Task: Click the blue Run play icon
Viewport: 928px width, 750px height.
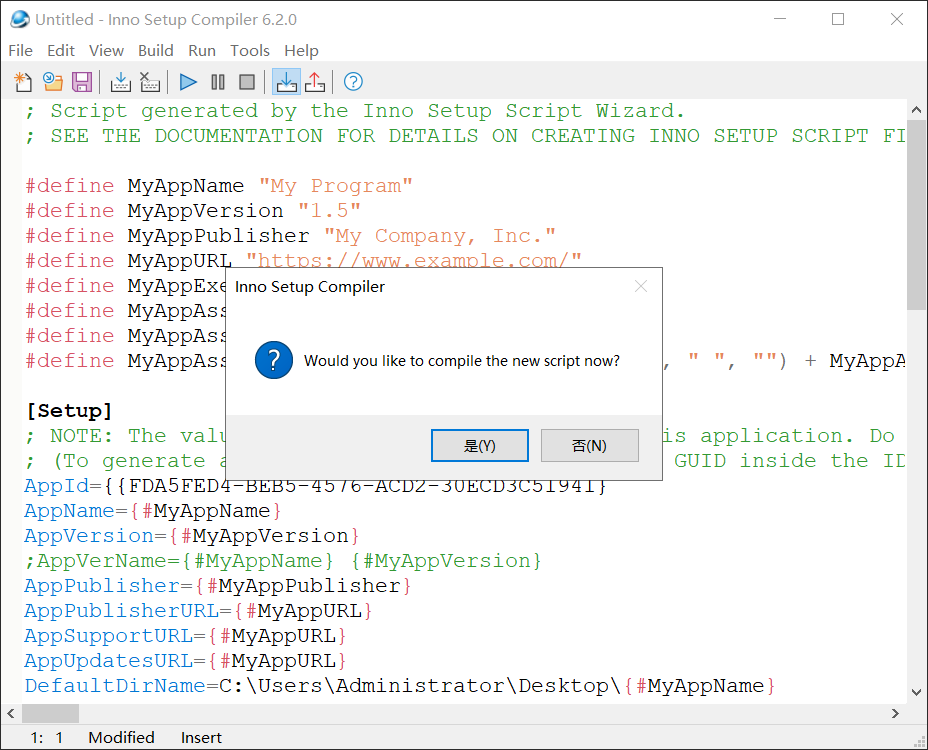Action: [x=188, y=82]
